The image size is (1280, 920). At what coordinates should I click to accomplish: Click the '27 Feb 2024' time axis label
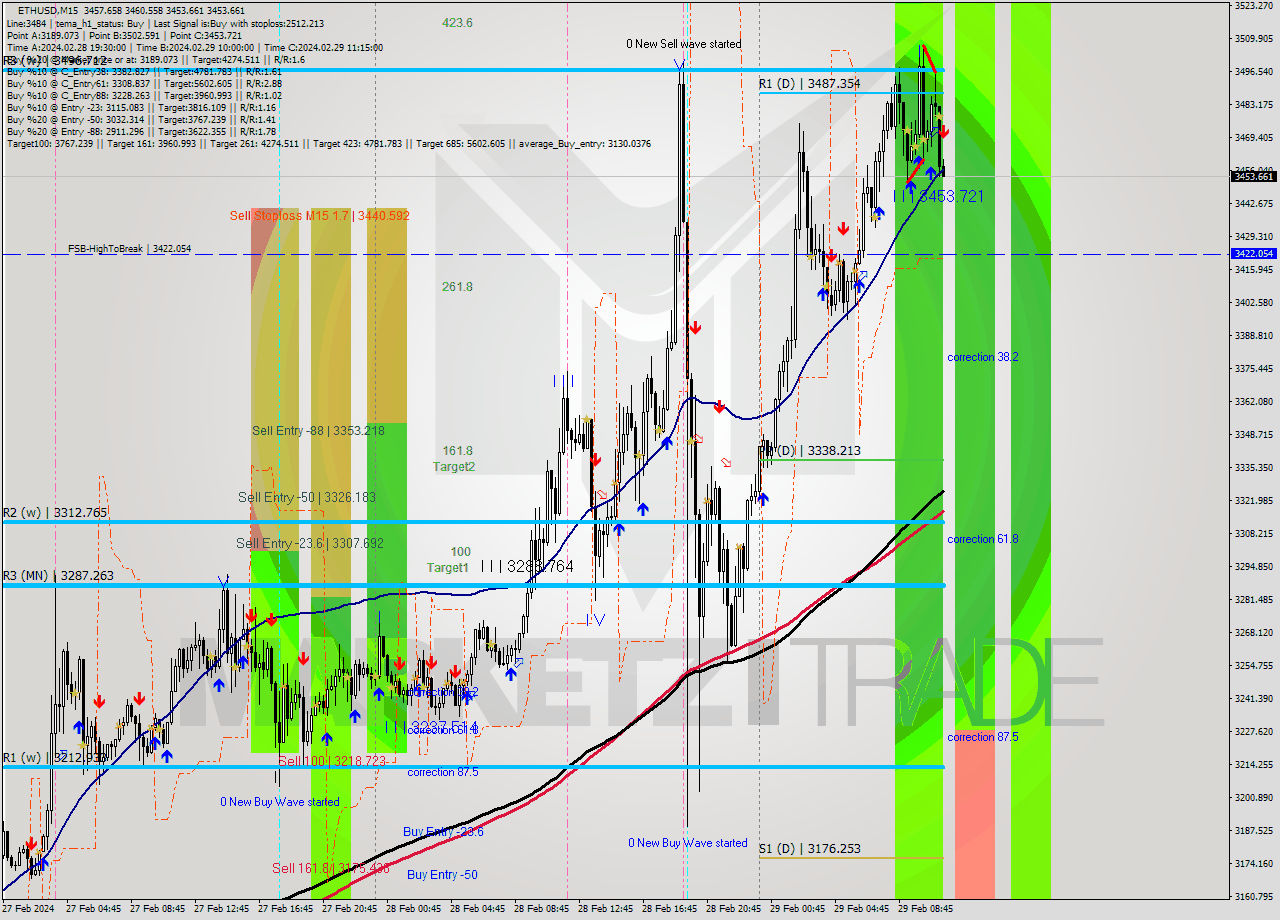29,910
